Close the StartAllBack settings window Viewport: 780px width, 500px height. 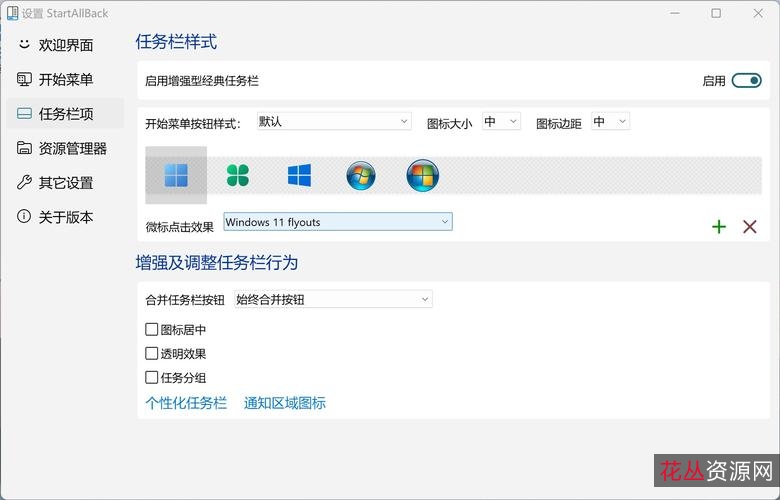click(x=758, y=13)
